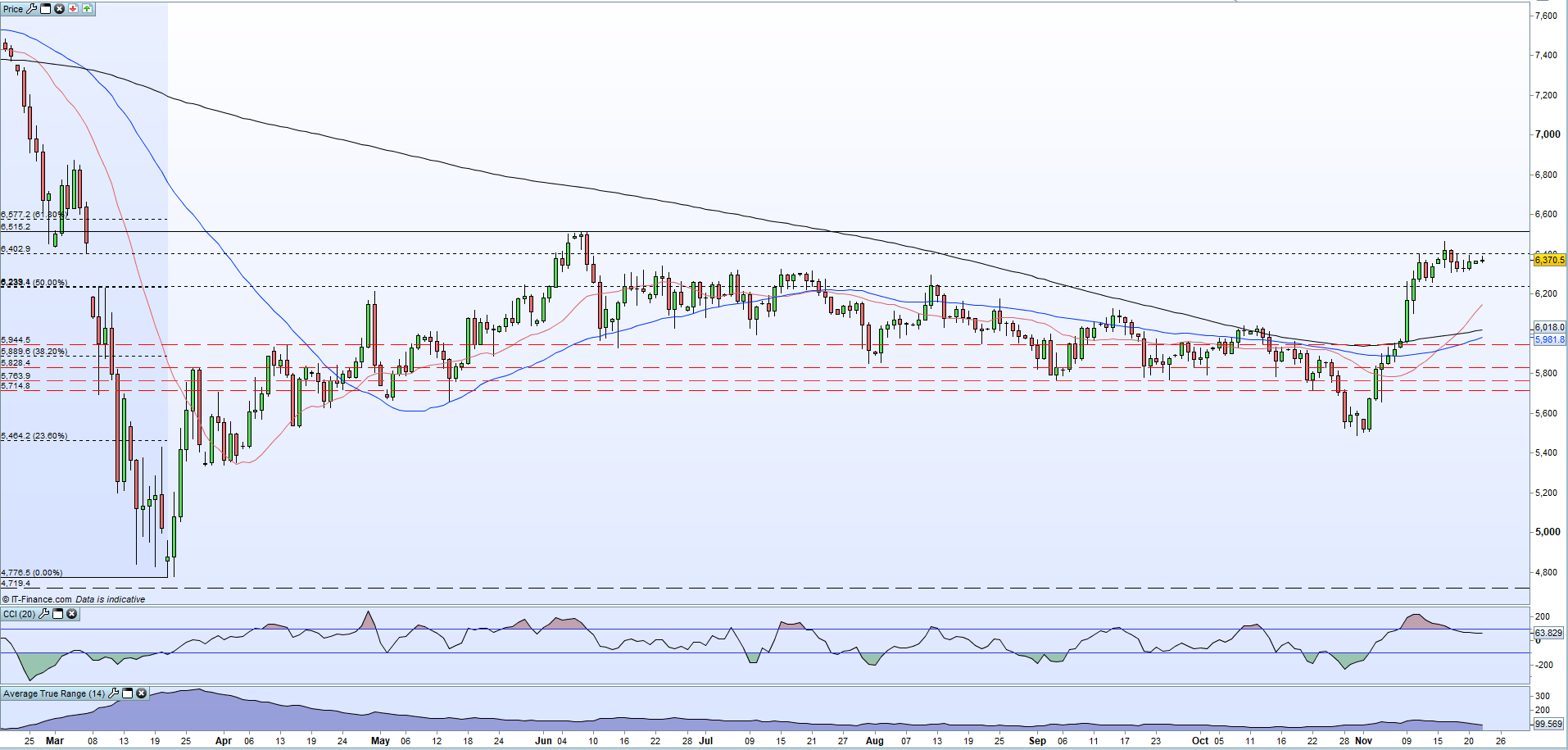1568x750 pixels.
Task: Close the Price panel with X icon
Action: 59,8
